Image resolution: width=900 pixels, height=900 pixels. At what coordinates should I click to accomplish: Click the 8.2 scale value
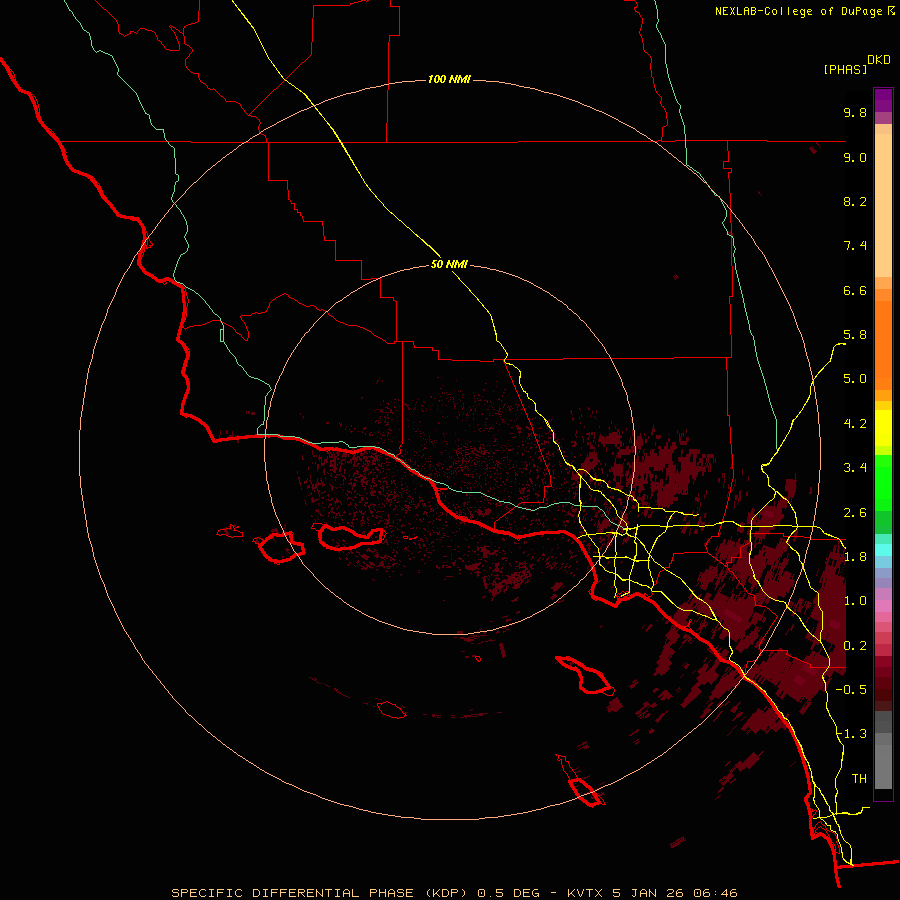click(855, 202)
